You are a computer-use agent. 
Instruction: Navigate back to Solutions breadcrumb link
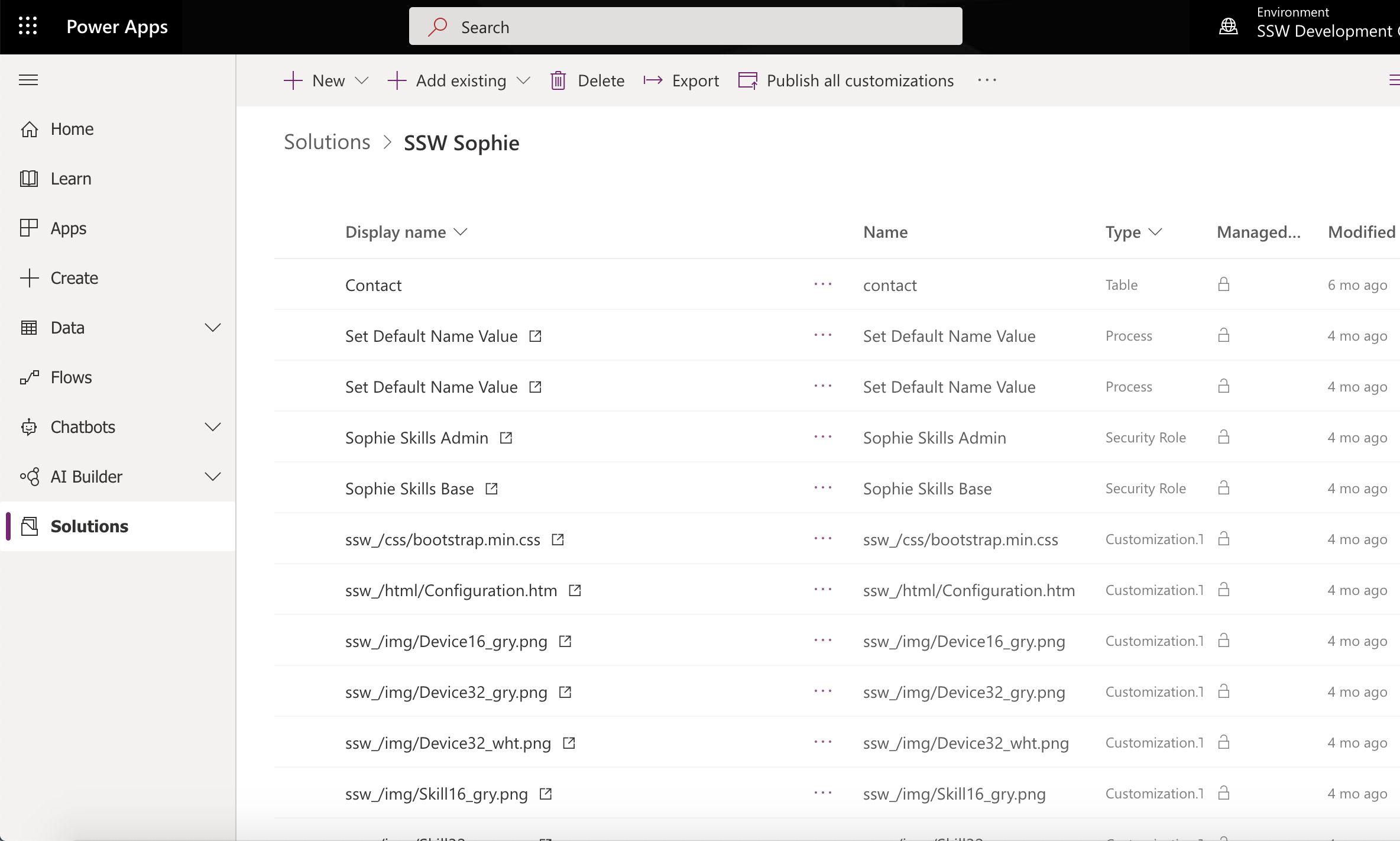327,142
